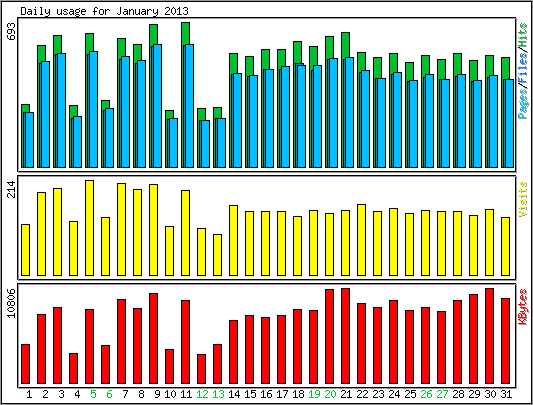This screenshot has height=405, width=533.
Task: Click the red KBytes bar for day 4
Action: point(73,368)
